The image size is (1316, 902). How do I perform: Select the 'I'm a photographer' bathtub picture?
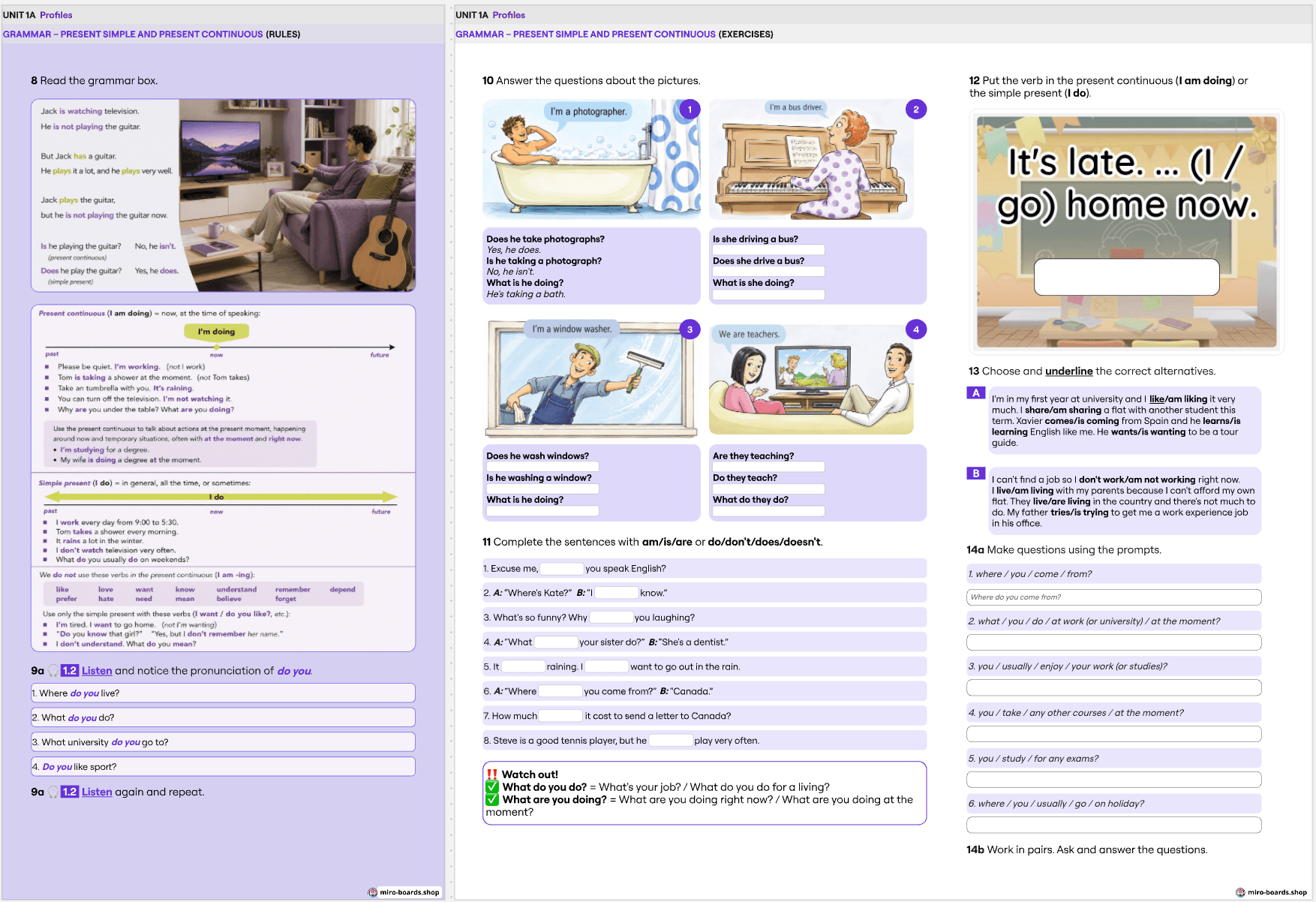coord(591,159)
